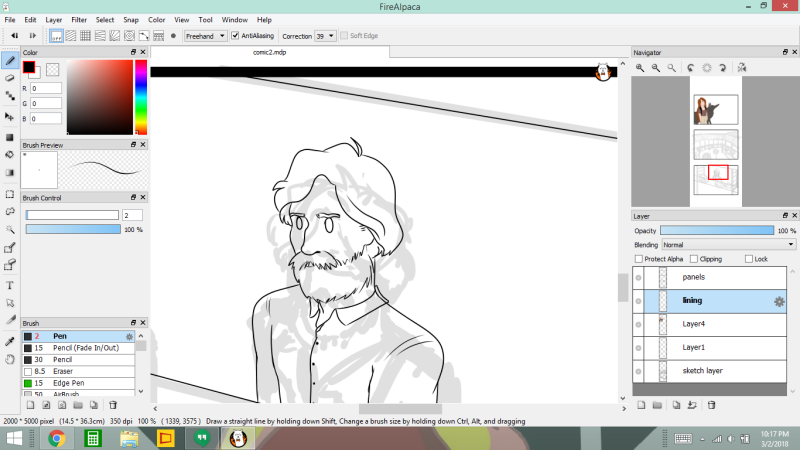The image size is (800, 450).
Task: Click the zoom in icon in Navigator
Action: [x=640, y=68]
